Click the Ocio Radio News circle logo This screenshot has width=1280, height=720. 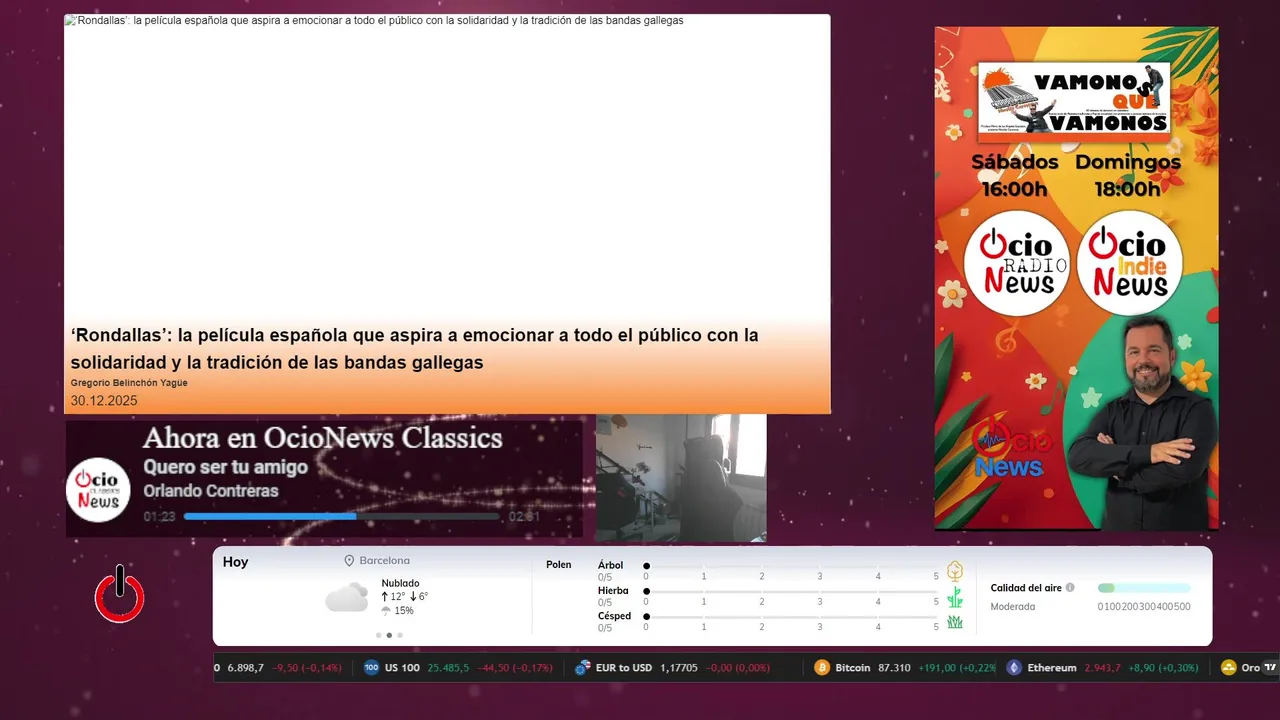point(1017,264)
